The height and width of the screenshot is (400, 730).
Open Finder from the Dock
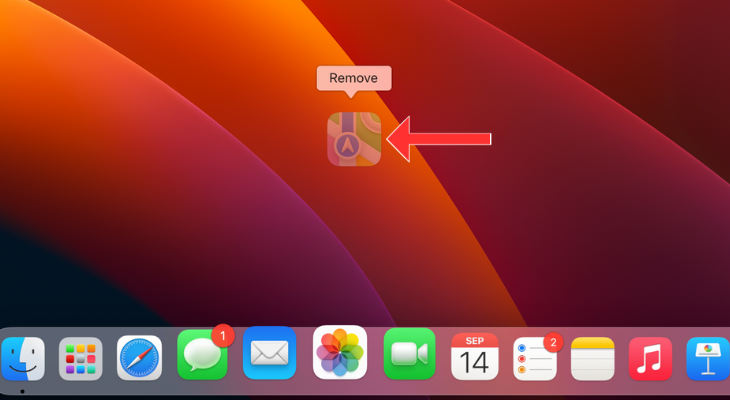[22, 358]
